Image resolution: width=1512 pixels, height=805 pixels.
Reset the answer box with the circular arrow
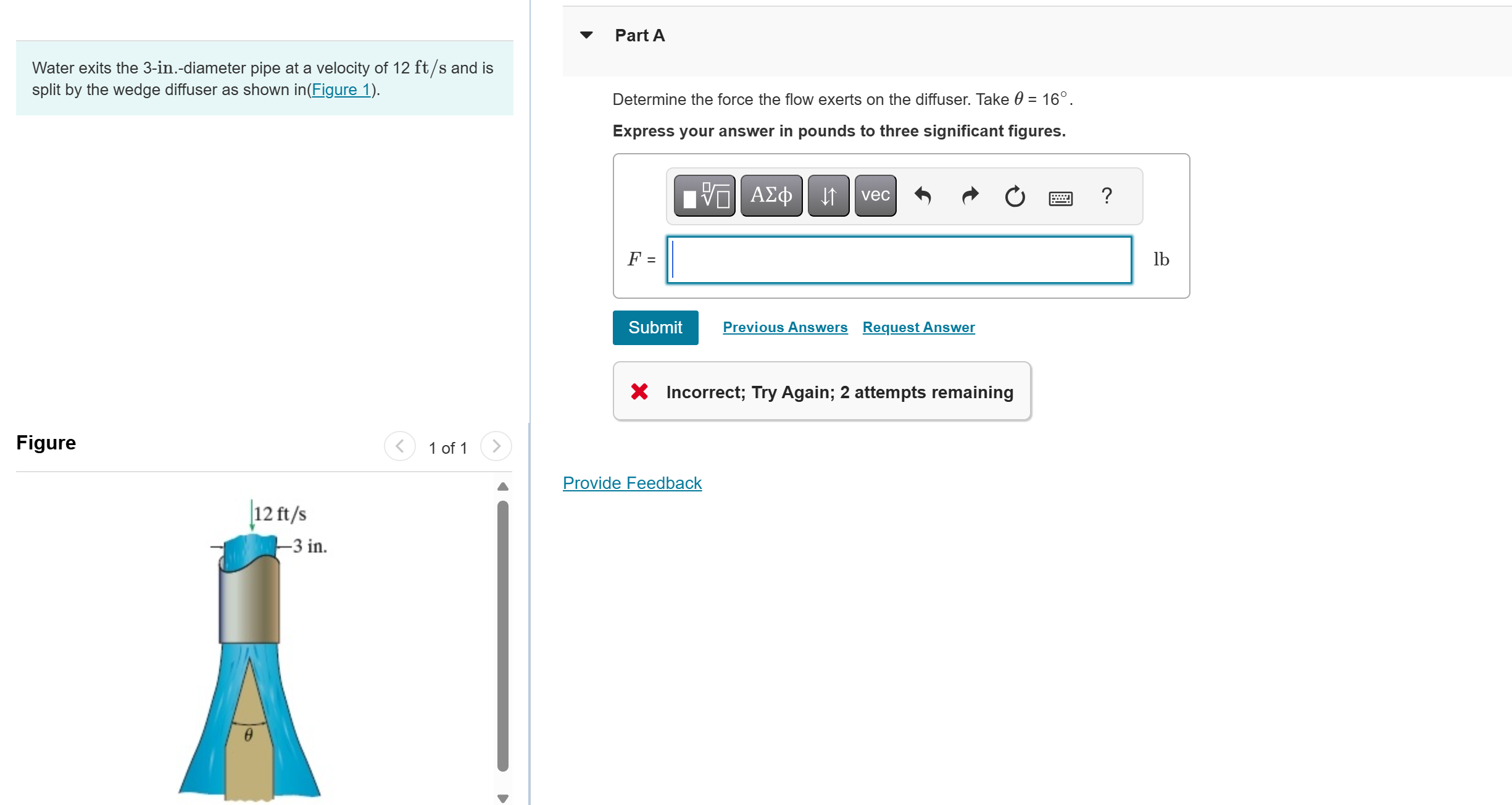coord(1015,196)
